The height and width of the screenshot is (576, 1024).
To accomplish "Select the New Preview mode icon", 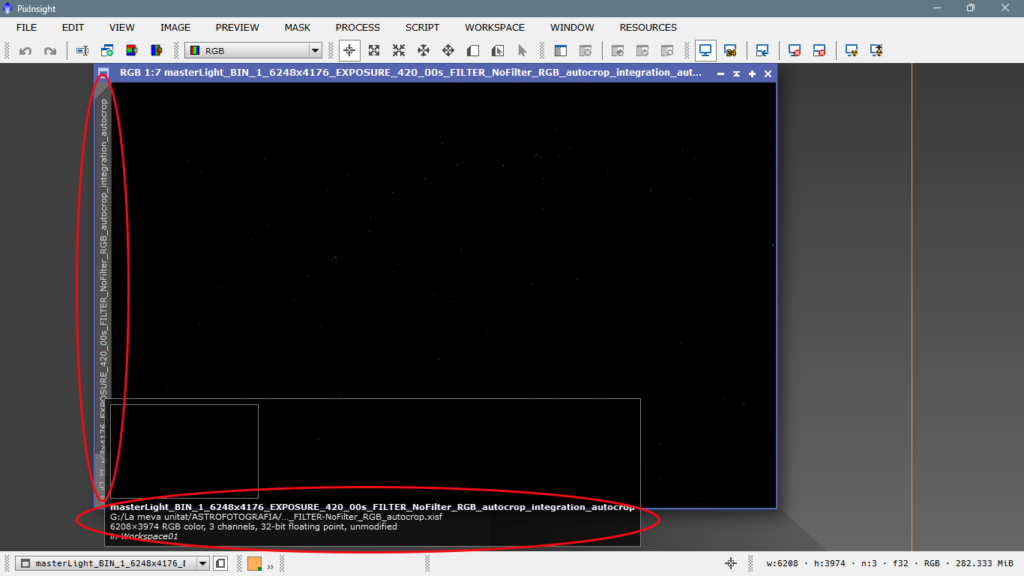I will tap(473, 50).
